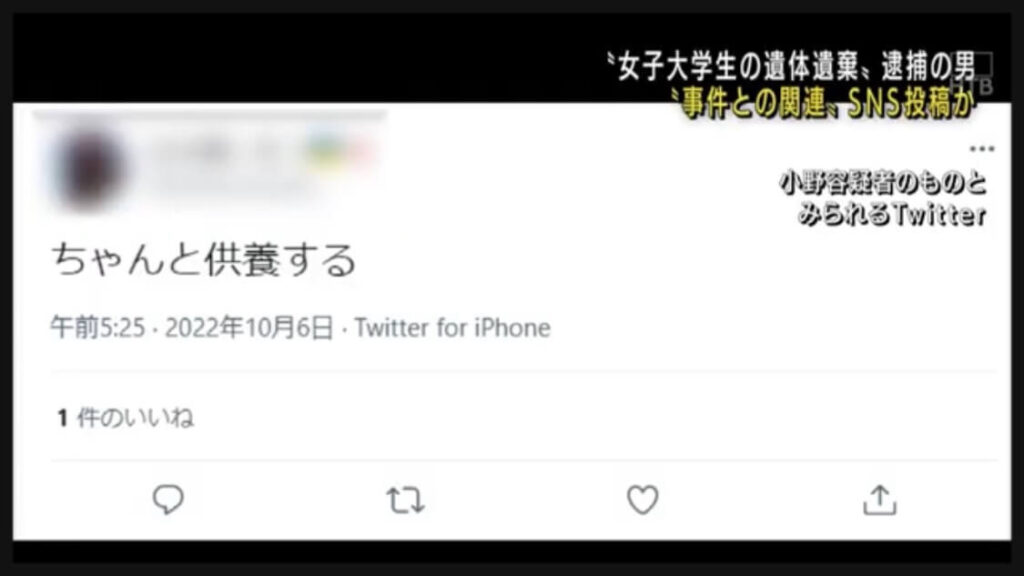
Task: Open the Twitter for iPhone source link
Action: [x=453, y=328]
